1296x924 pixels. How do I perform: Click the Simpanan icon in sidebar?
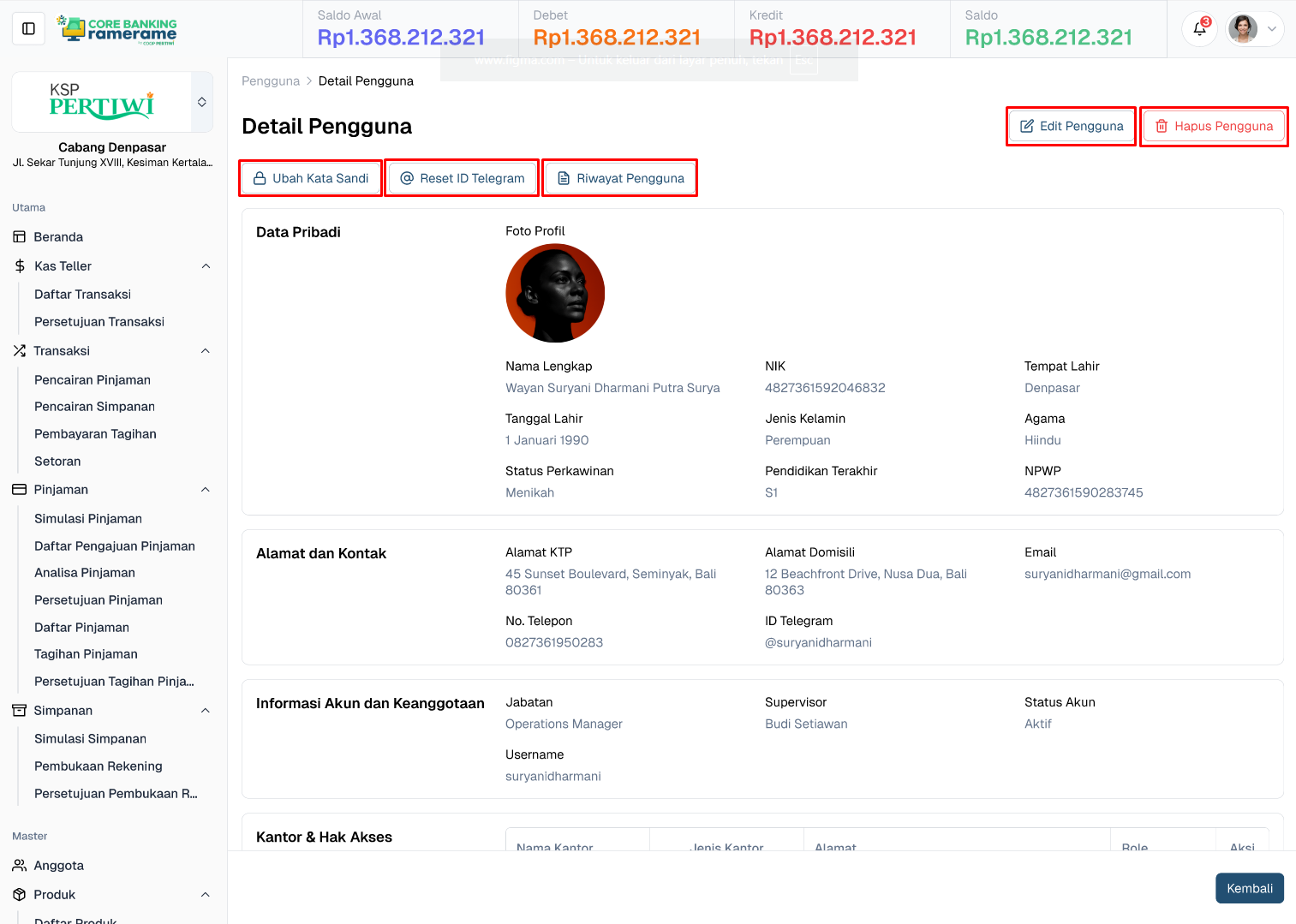pos(19,710)
